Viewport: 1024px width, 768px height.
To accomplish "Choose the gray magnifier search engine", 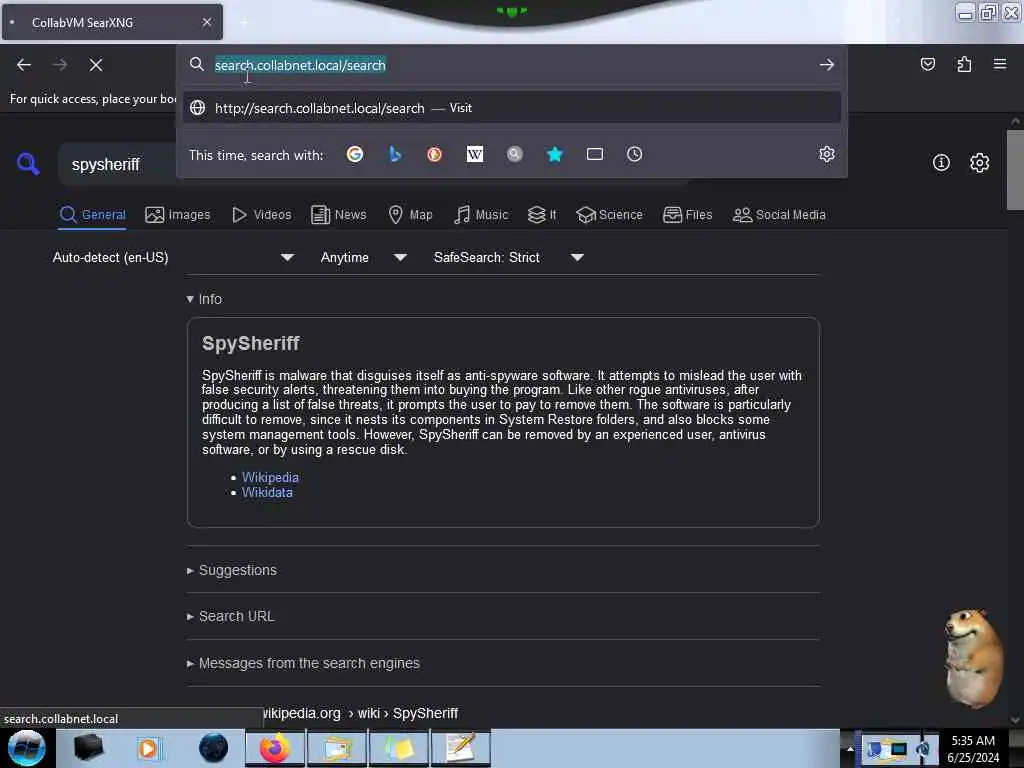I will tap(515, 154).
